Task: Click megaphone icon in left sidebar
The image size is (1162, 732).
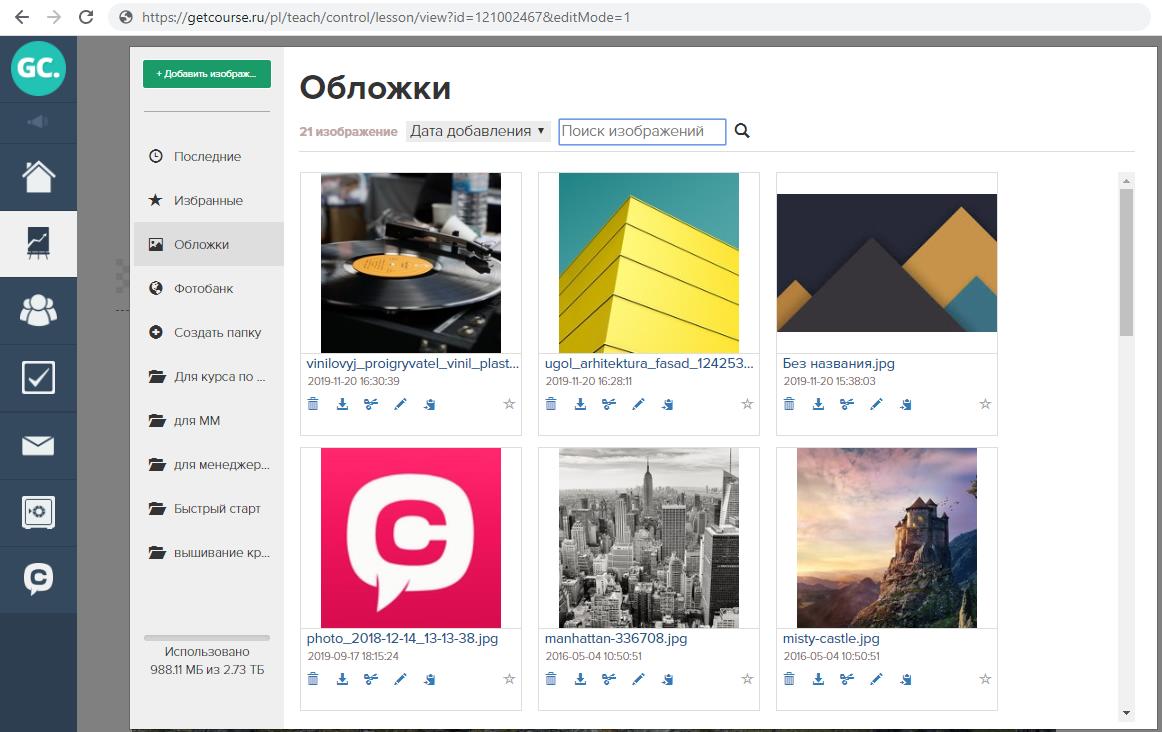Action: [39, 122]
